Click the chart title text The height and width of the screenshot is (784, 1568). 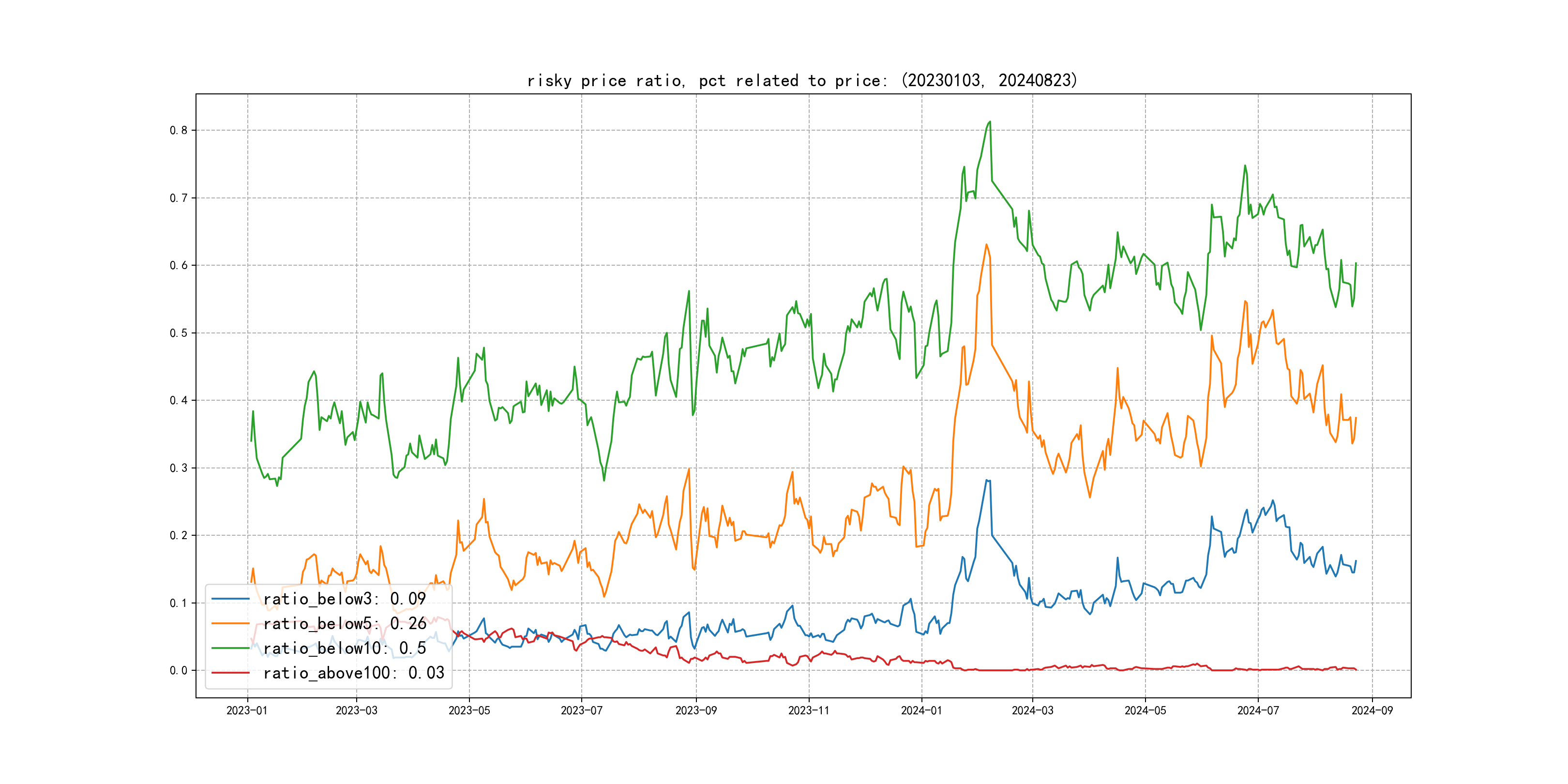tap(801, 80)
